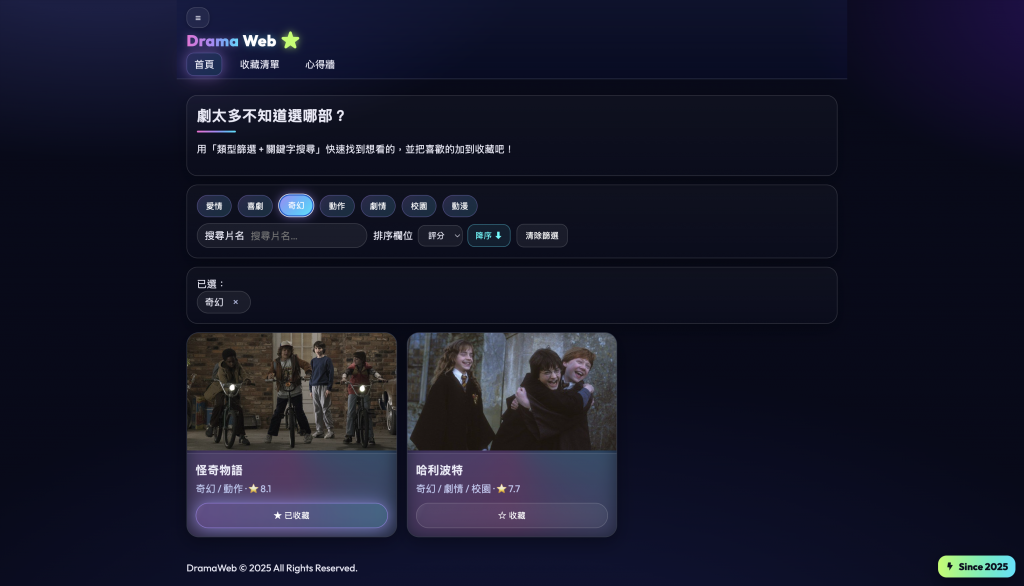The height and width of the screenshot is (586, 1024).
Task: Unfavorite 怪奇物語 via ★ 已收藏 button
Action: pos(292,515)
